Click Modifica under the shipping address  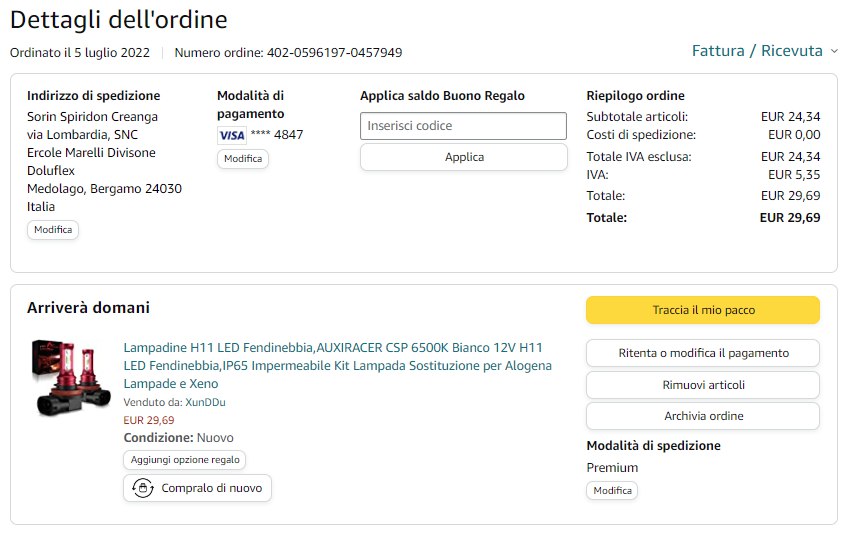[x=53, y=229]
